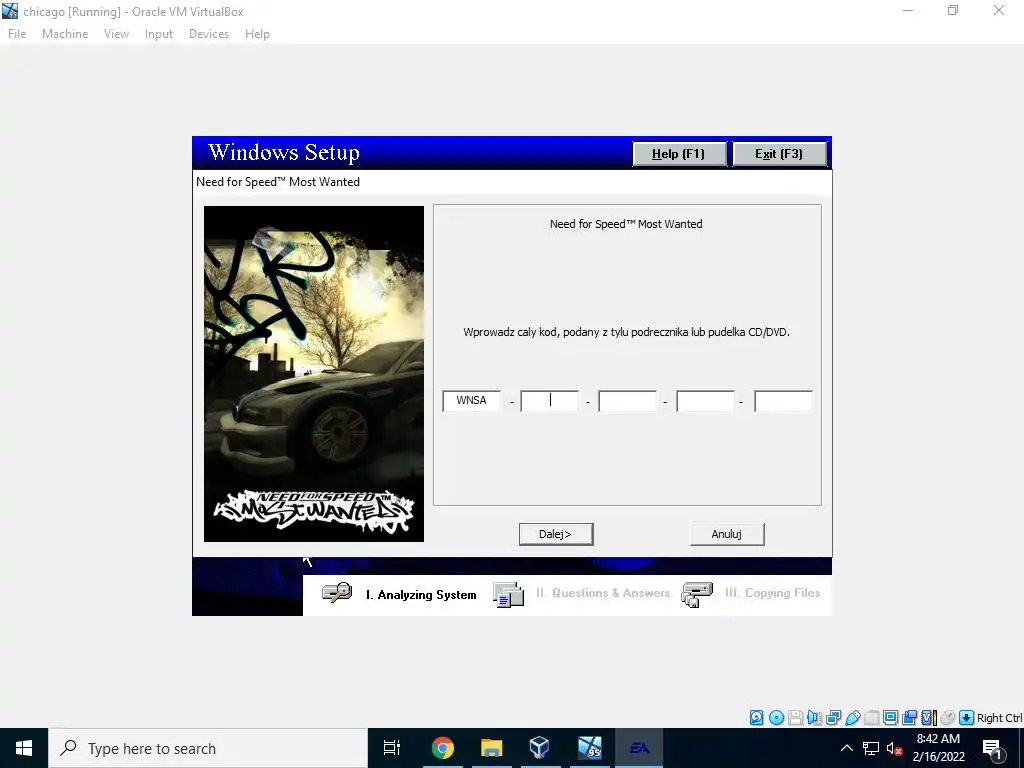Viewport: 1024px width, 768px height.
Task: Click the VirtualBox network adapter indicator
Action: point(833,718)
